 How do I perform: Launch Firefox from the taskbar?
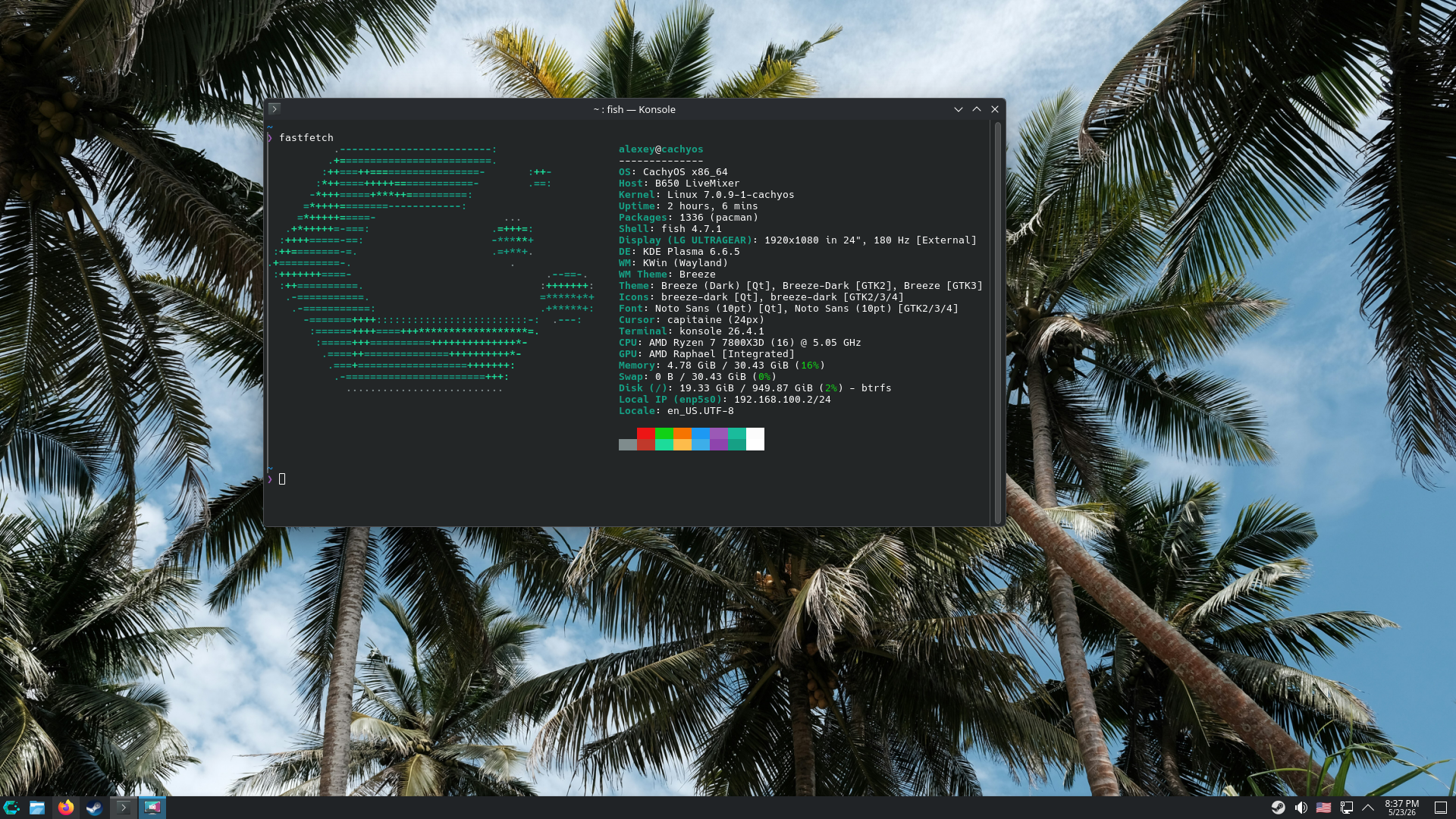[66, 808]
